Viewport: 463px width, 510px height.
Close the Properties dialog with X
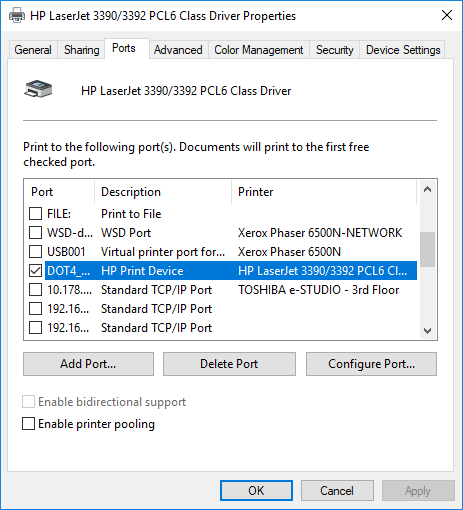pos(447,15)
